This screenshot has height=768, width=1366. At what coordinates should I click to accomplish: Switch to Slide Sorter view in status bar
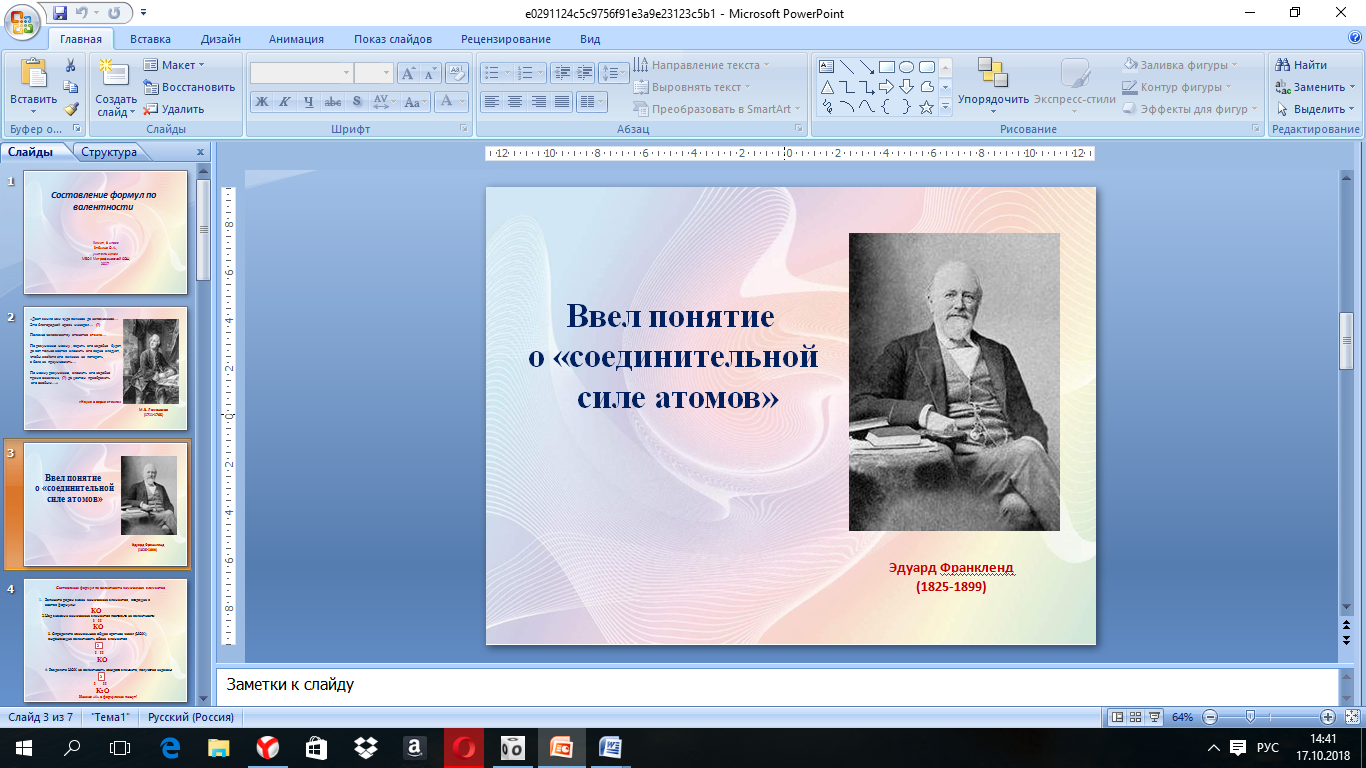point(1136,717)
